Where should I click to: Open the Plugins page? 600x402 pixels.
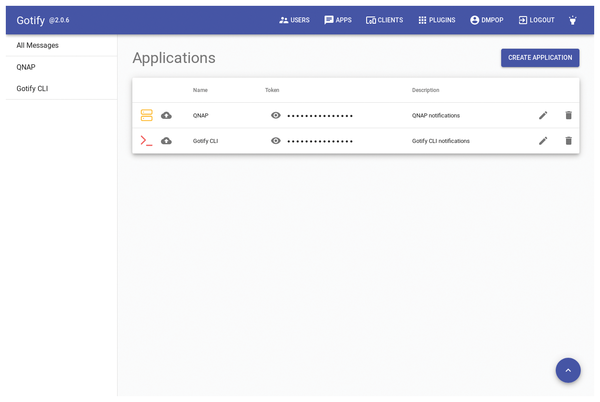tap(437, 20)
